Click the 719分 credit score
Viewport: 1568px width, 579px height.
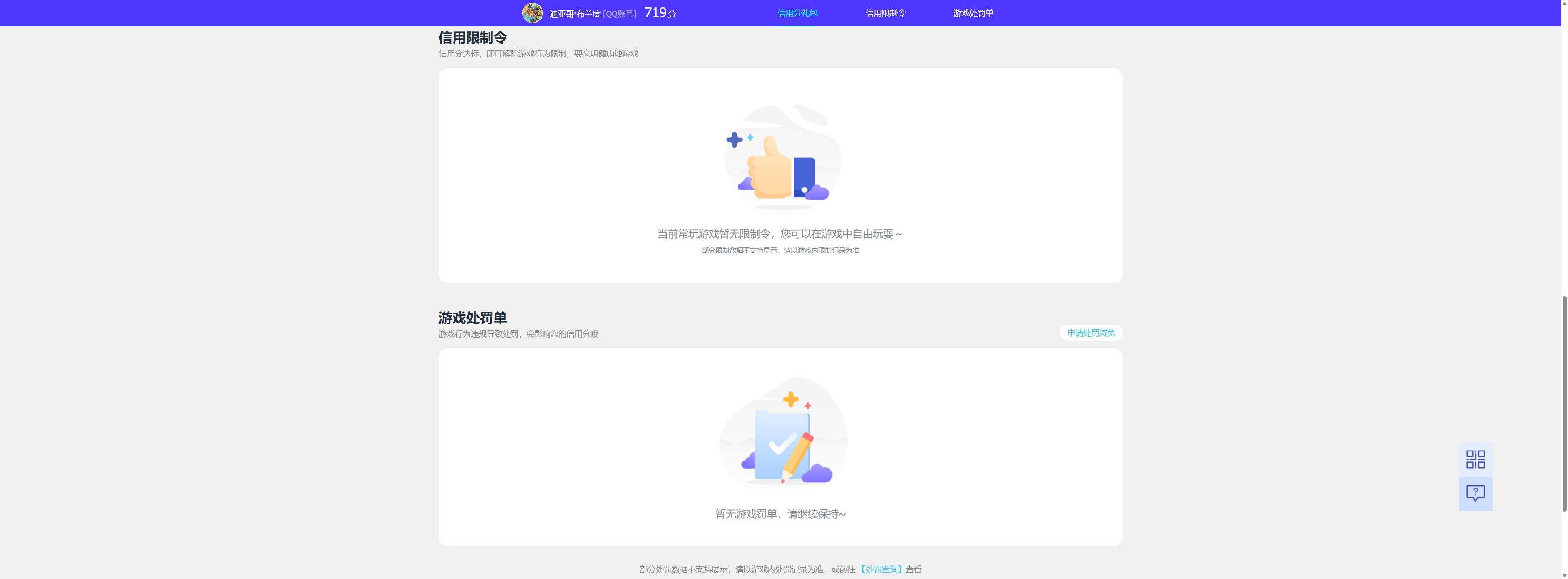(x=660, y=13)
